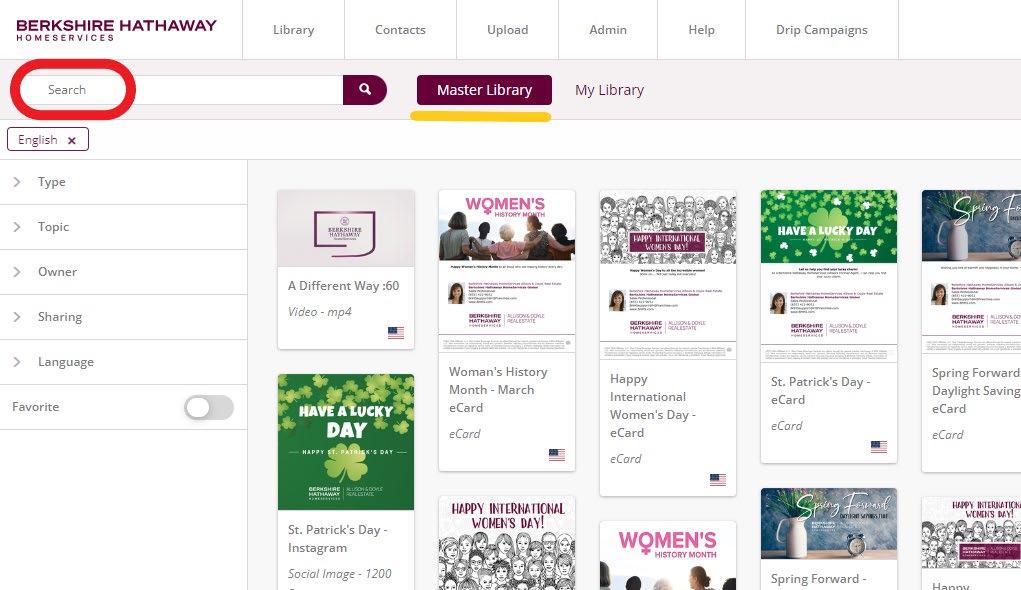Image resolution: width=1021 pixels, height=590 pixels.
Task: Open the Upload menu
Action: click(508, 30)
